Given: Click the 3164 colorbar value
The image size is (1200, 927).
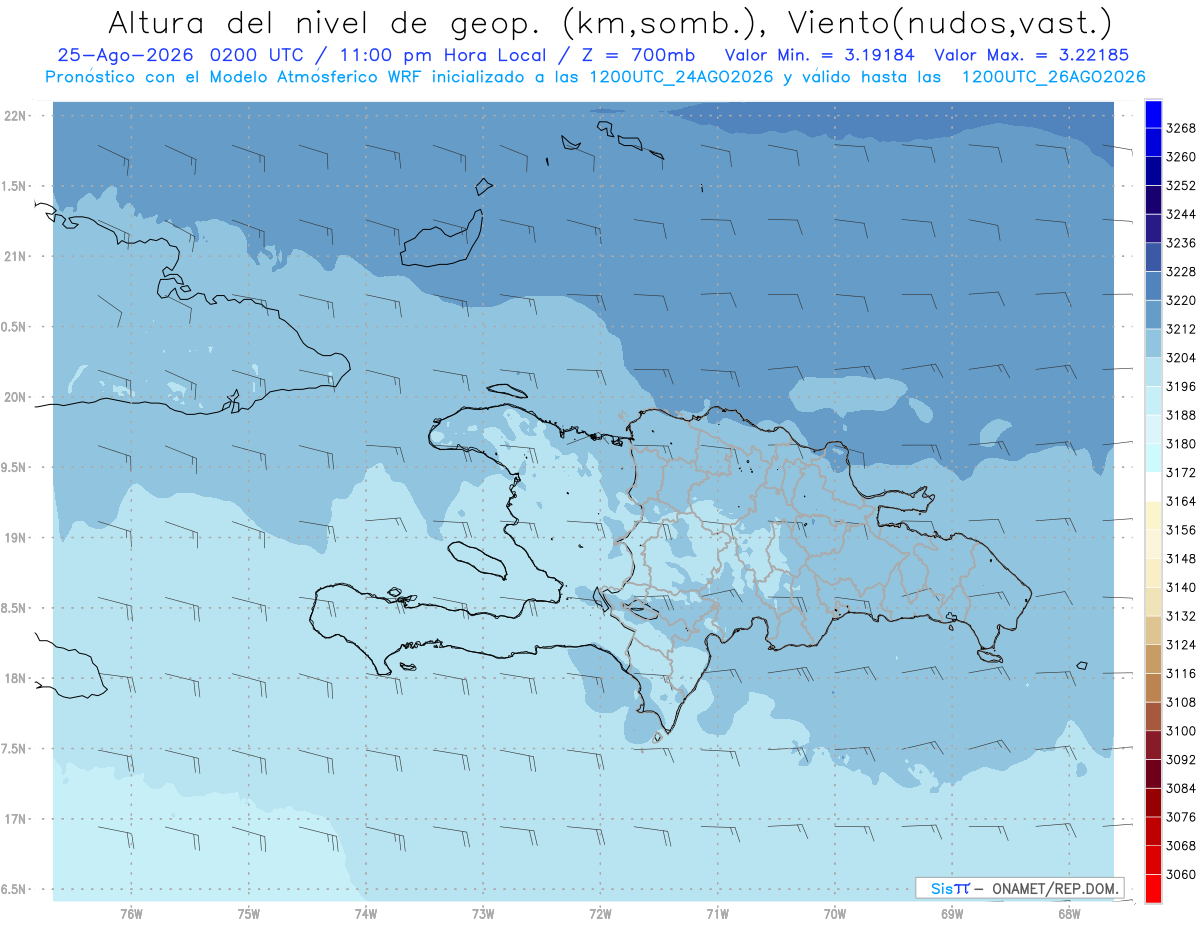Looking at the screenshot, I should [1181, 501].
